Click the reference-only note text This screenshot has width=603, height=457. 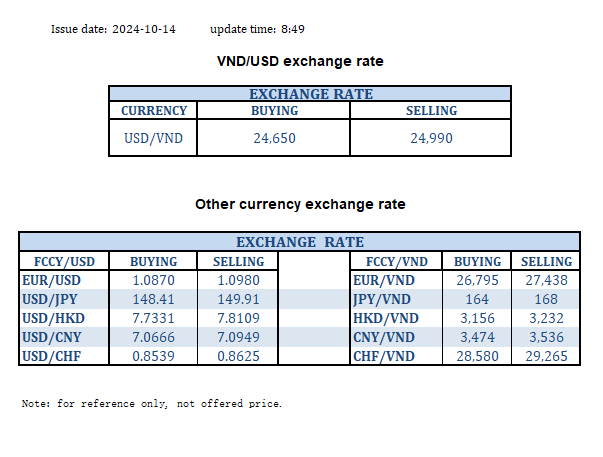pos(152,404)
